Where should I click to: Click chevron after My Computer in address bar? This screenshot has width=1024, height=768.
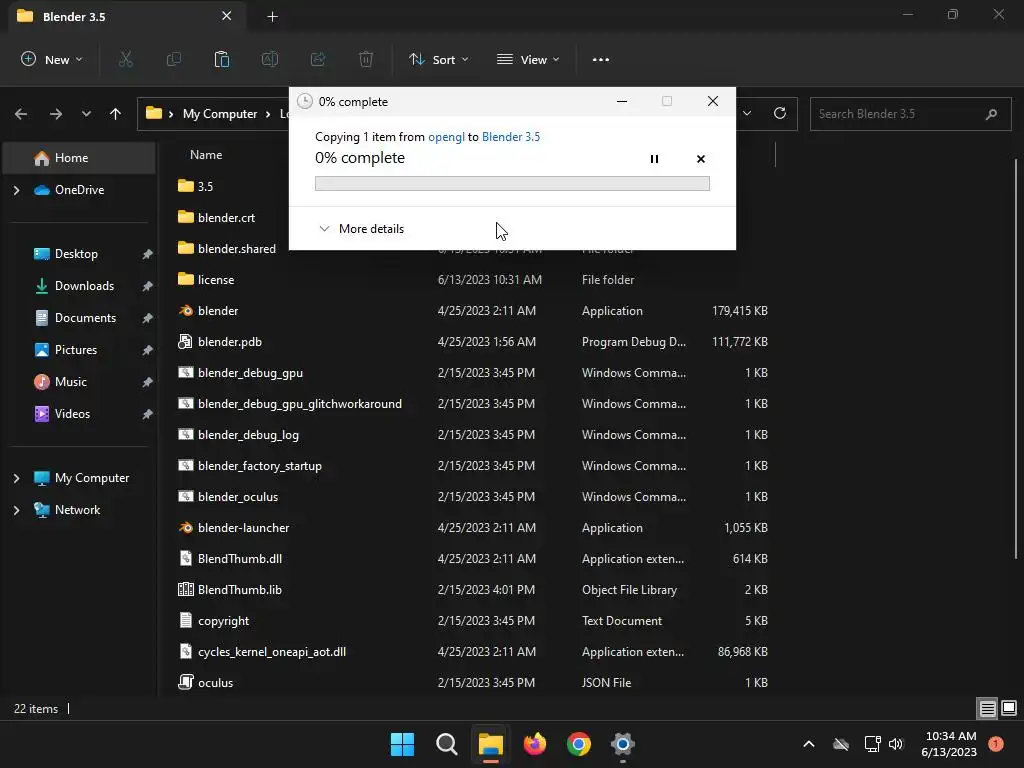268,114
